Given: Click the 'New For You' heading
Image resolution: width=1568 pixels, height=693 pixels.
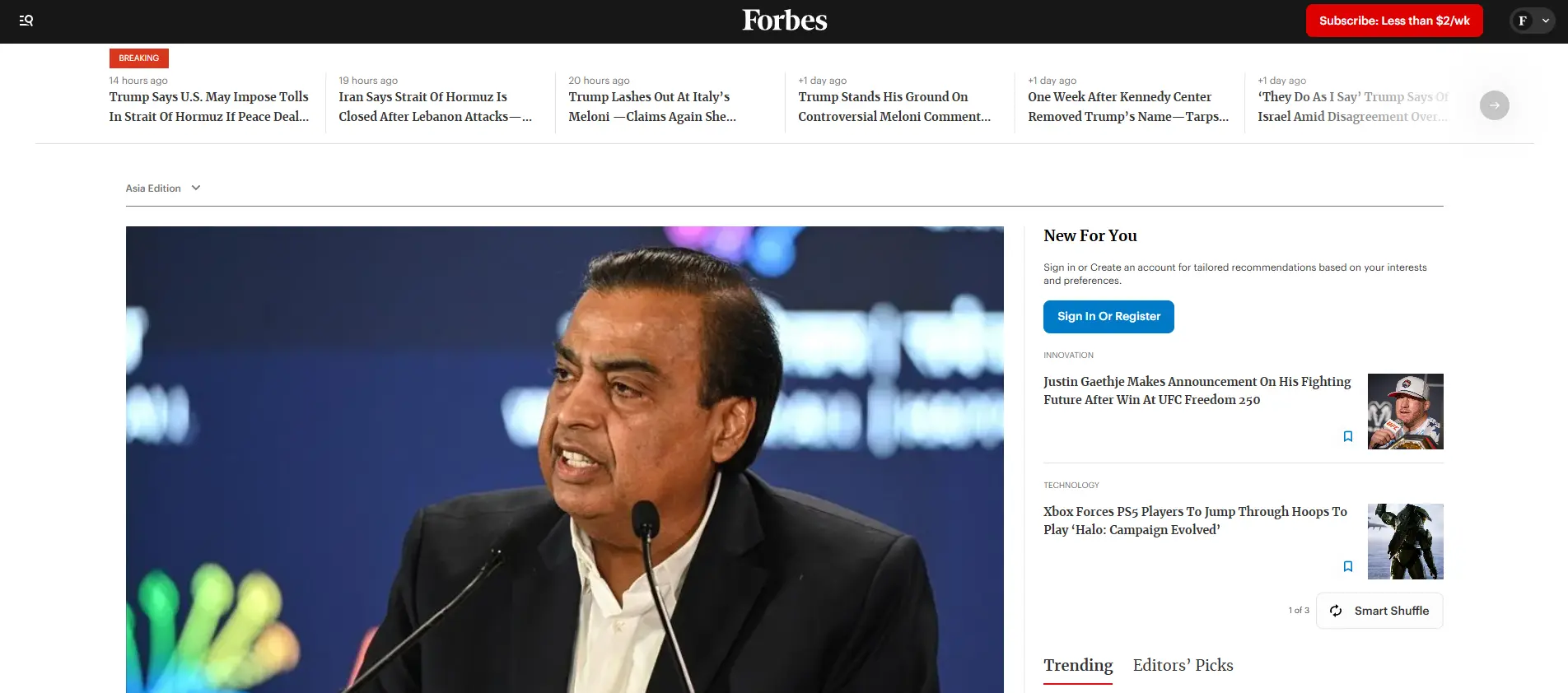Looking at the screenshot, I should tap(1090, 236).
